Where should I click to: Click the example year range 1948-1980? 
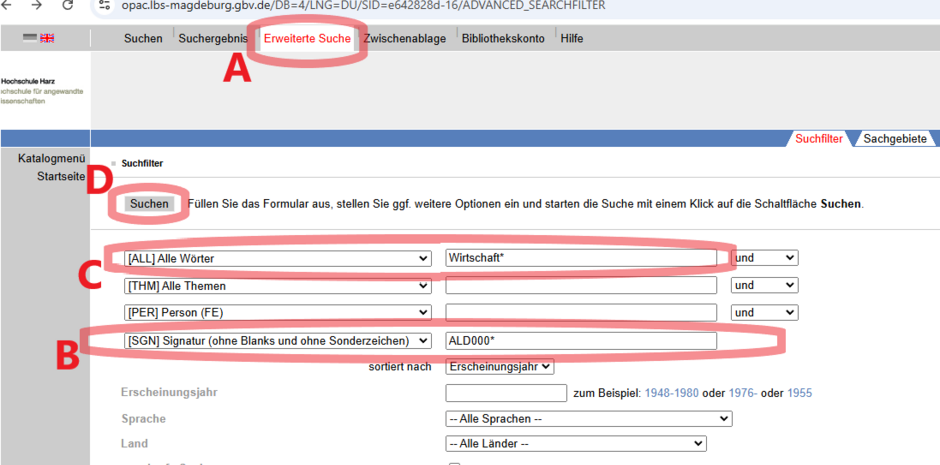[x=671, y=393]
